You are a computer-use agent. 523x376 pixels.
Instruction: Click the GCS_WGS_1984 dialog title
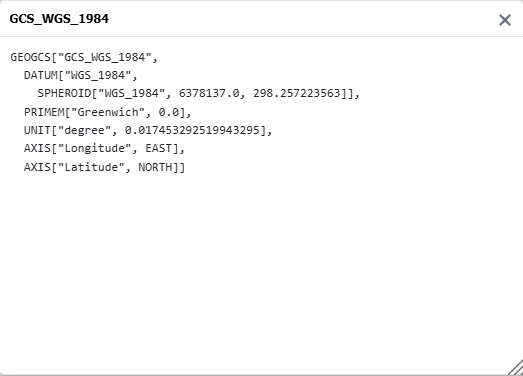point(59,19)
